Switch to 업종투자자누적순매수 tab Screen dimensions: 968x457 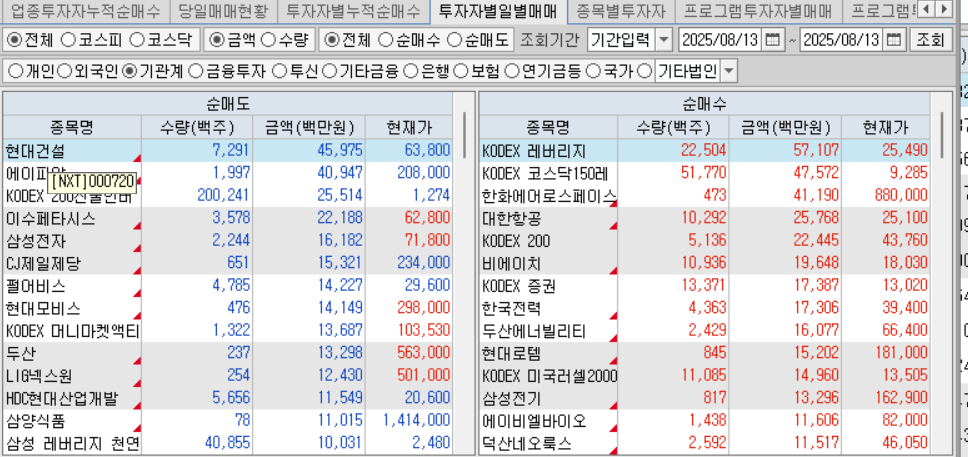click(x=85, y=10)
